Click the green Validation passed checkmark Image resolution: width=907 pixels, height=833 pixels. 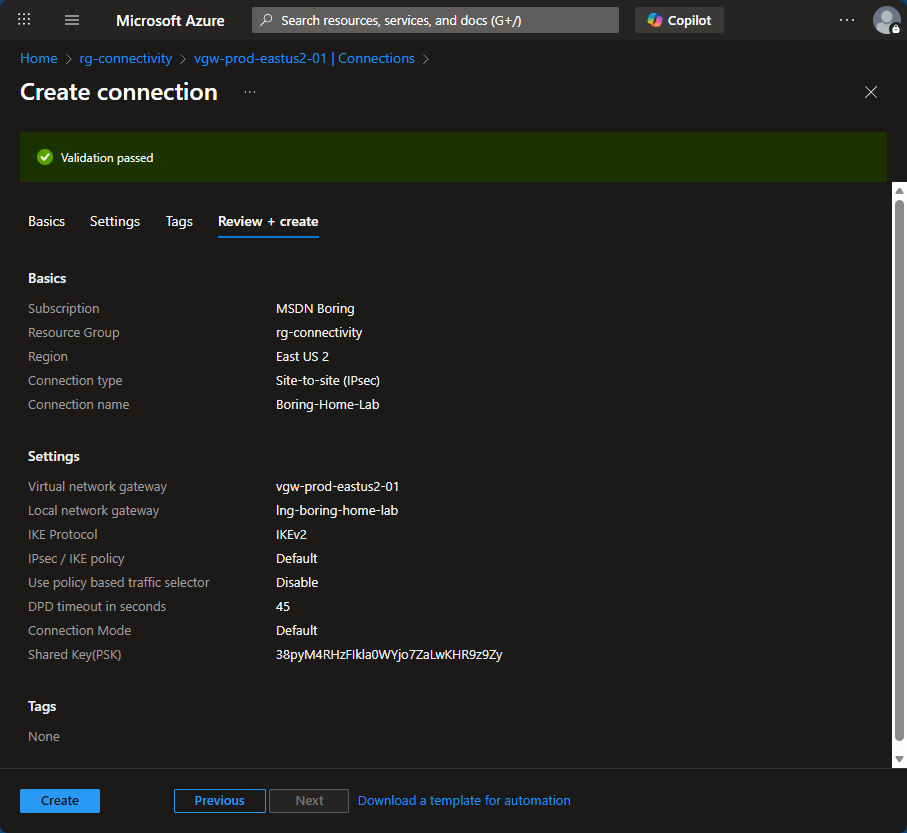[45, 157]
